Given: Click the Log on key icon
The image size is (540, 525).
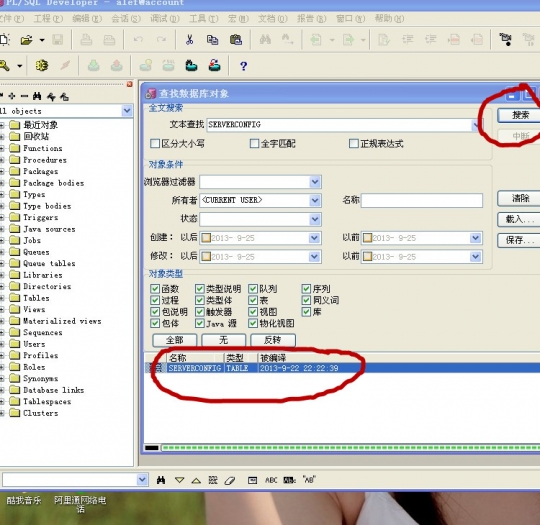Looking at the screenshot, I should click(4, 65).
